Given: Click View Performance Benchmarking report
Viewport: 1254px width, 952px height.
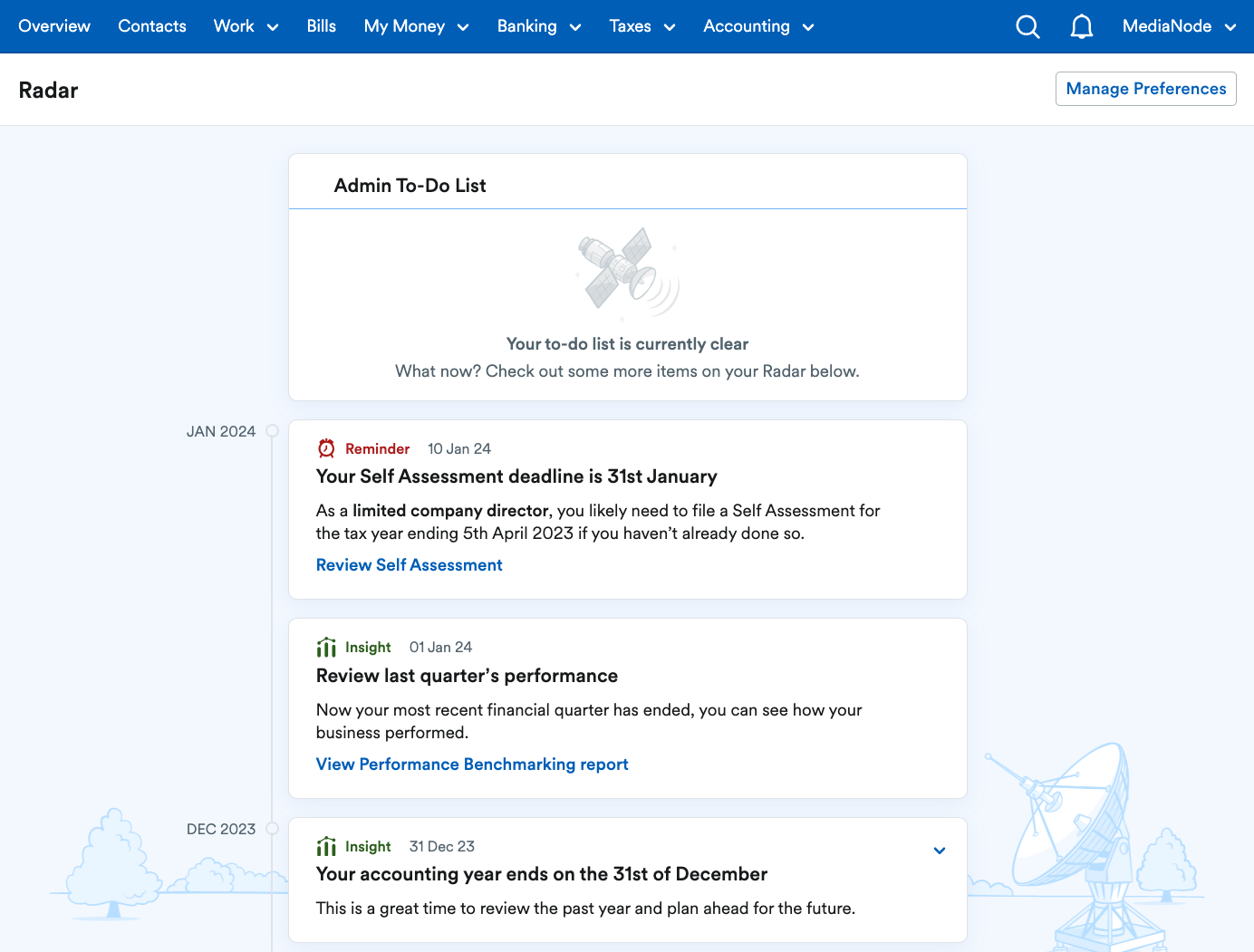Looking at the screenshot, I should click(x=471, y=764).
